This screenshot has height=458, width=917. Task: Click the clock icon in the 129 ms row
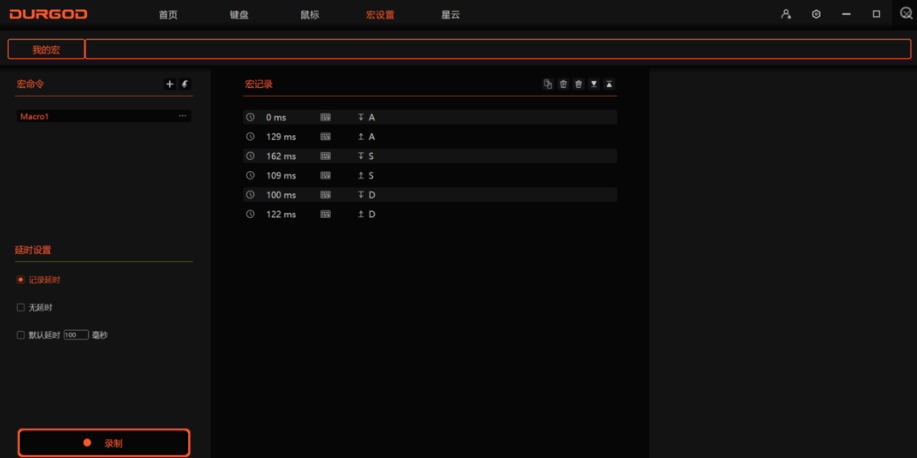pos(250,136)
